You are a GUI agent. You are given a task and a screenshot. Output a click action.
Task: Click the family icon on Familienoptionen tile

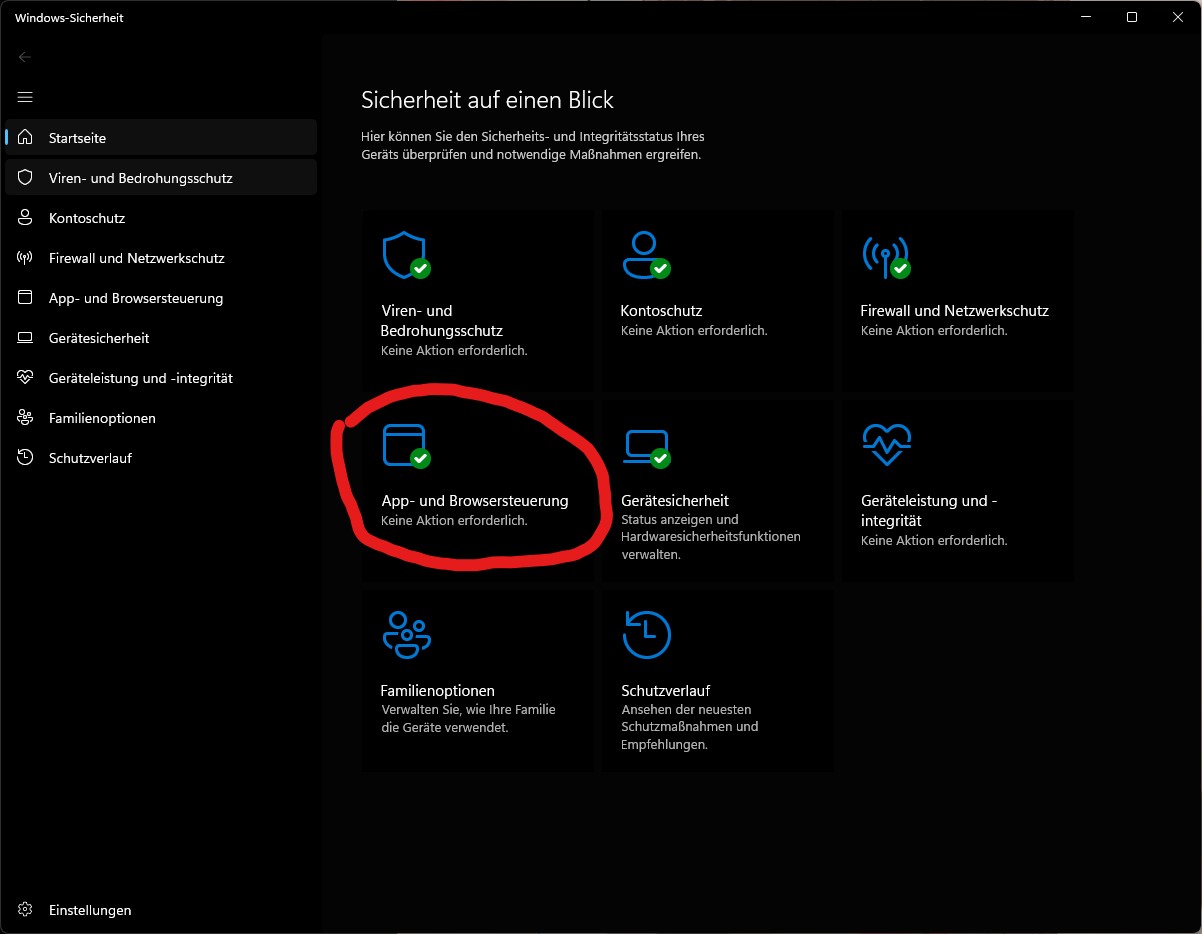(x=406, y=635)
